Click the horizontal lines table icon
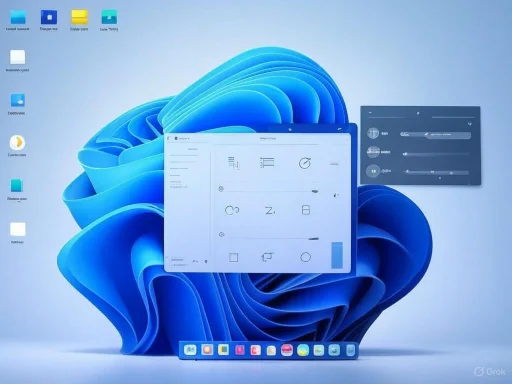Image resolution: width=512 pixels, height=384 pixels. coord(267,163)
